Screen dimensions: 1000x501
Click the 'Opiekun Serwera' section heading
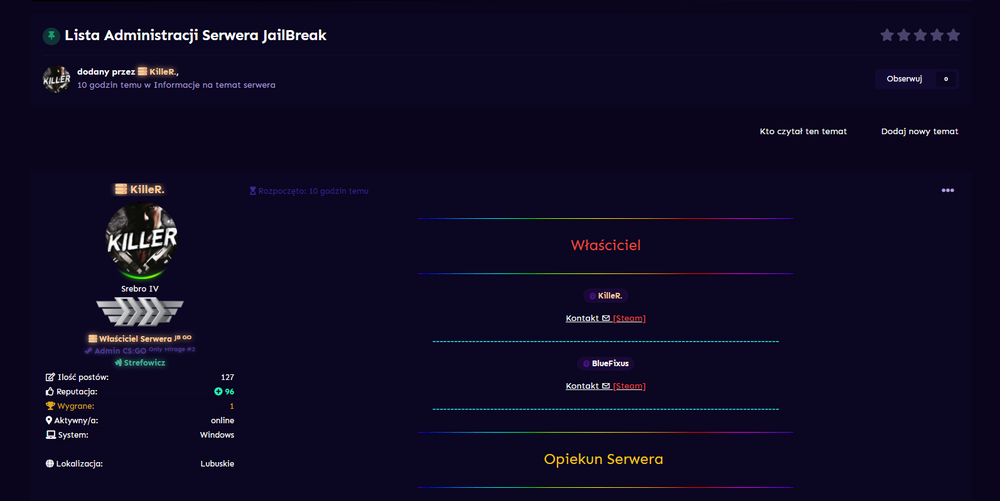[603, 460]
